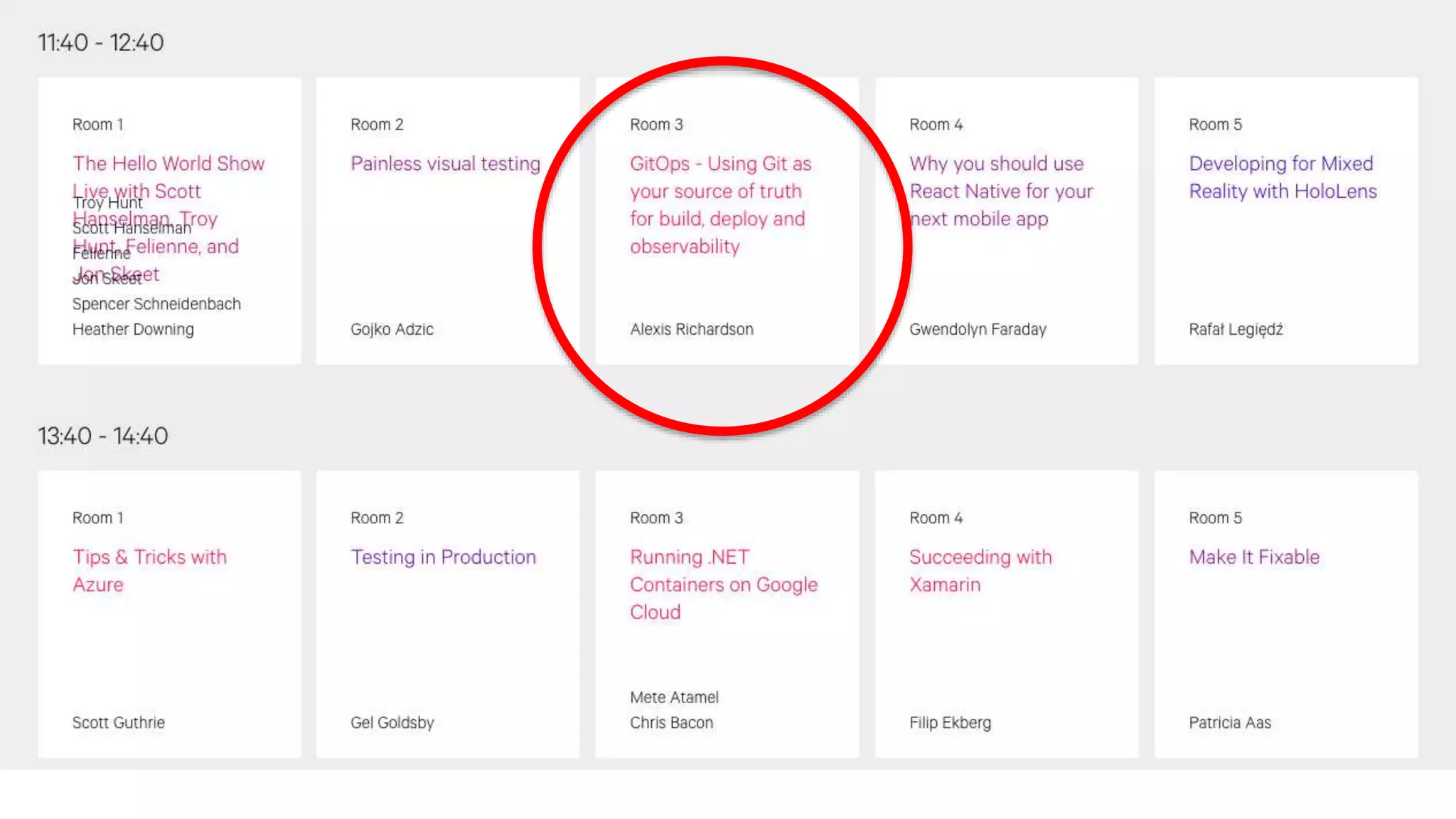Viewport: 1456px width, 819px height.
Task: Click speaker name Gwendolyn Faraday
Action: [x=978, y=329]
